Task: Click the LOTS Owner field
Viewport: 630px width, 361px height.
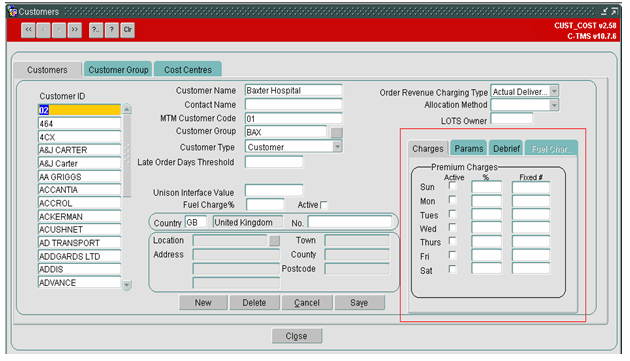Action: coord(512,119)
